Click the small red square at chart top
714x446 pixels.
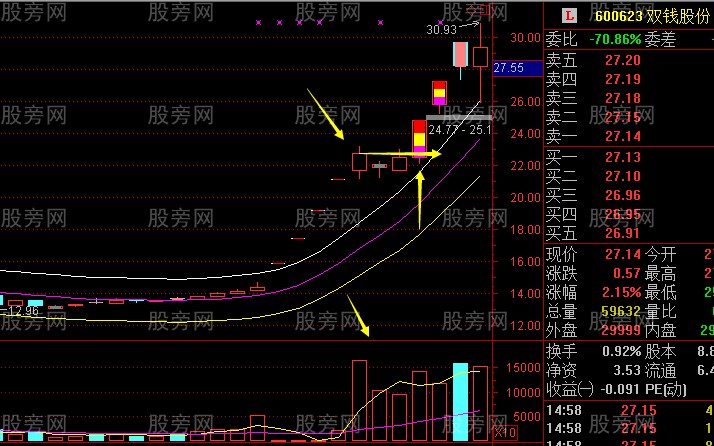484,10
